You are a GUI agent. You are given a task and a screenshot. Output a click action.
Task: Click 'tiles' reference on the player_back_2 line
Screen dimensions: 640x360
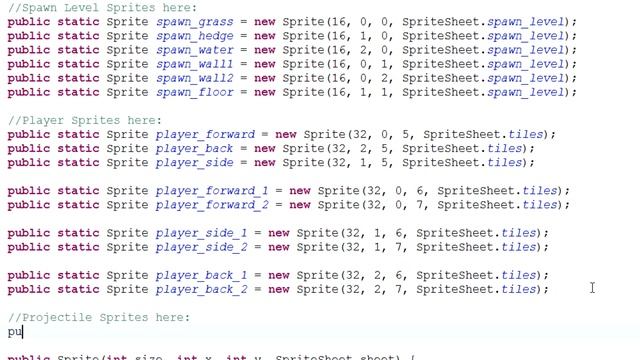[519, 289]
